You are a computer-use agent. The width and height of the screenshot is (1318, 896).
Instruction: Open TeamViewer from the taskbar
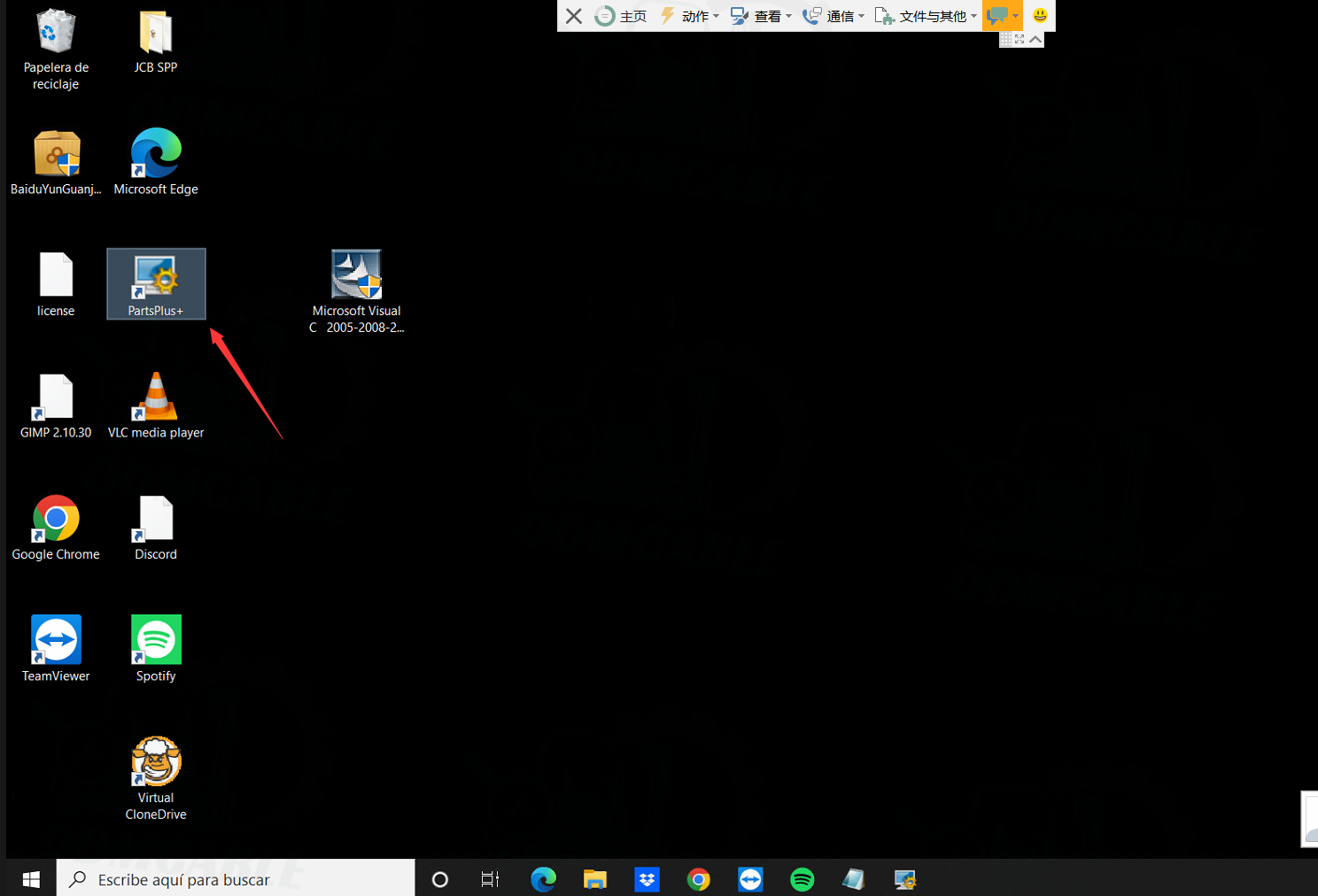click(x=750, y=879)
